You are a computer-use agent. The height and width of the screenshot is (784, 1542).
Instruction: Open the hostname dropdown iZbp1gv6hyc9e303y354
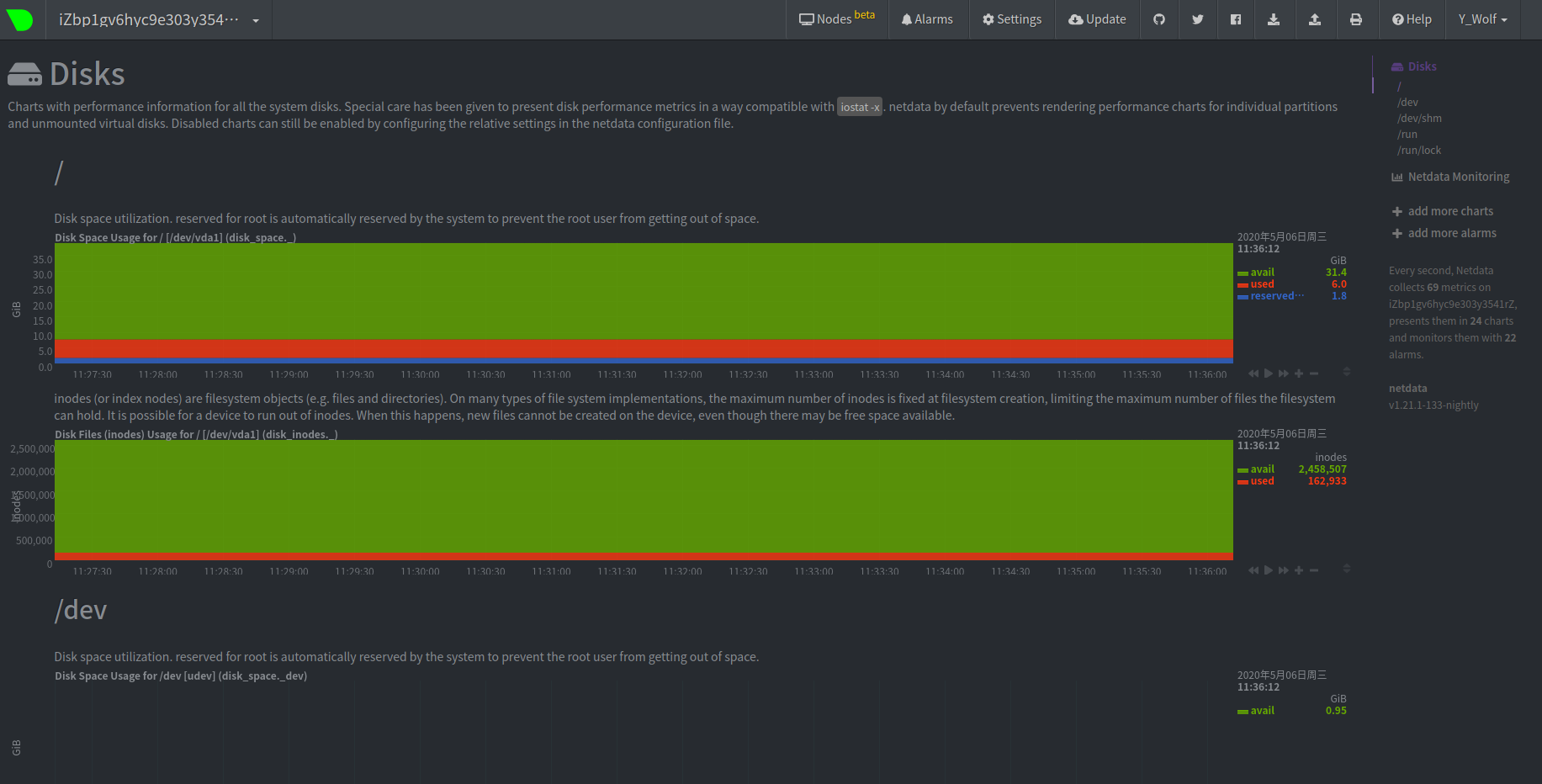(159, 19)
